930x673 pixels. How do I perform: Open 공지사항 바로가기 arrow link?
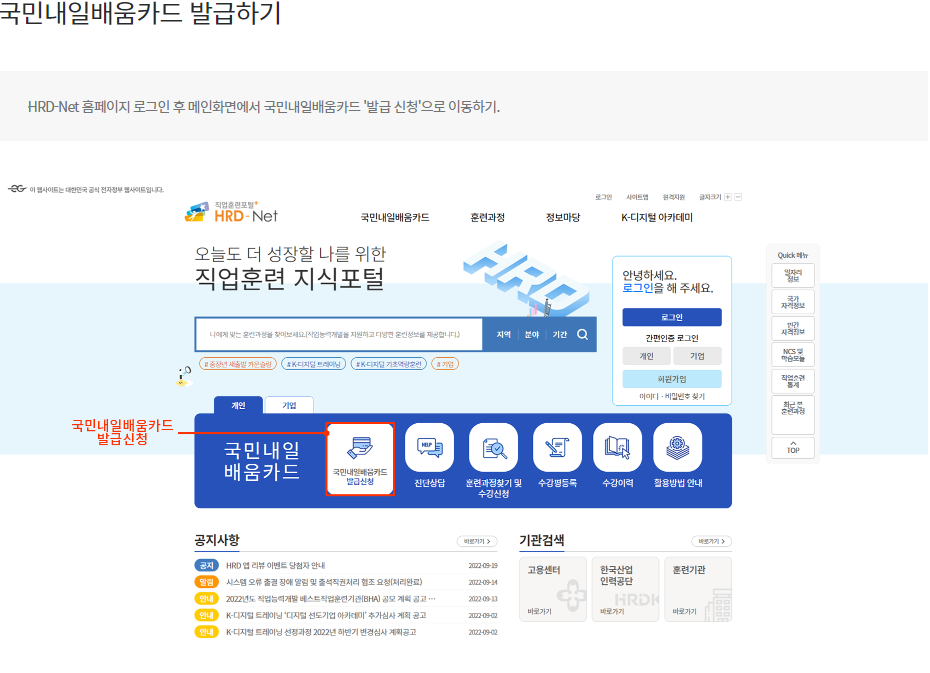(x=477, y=541)
